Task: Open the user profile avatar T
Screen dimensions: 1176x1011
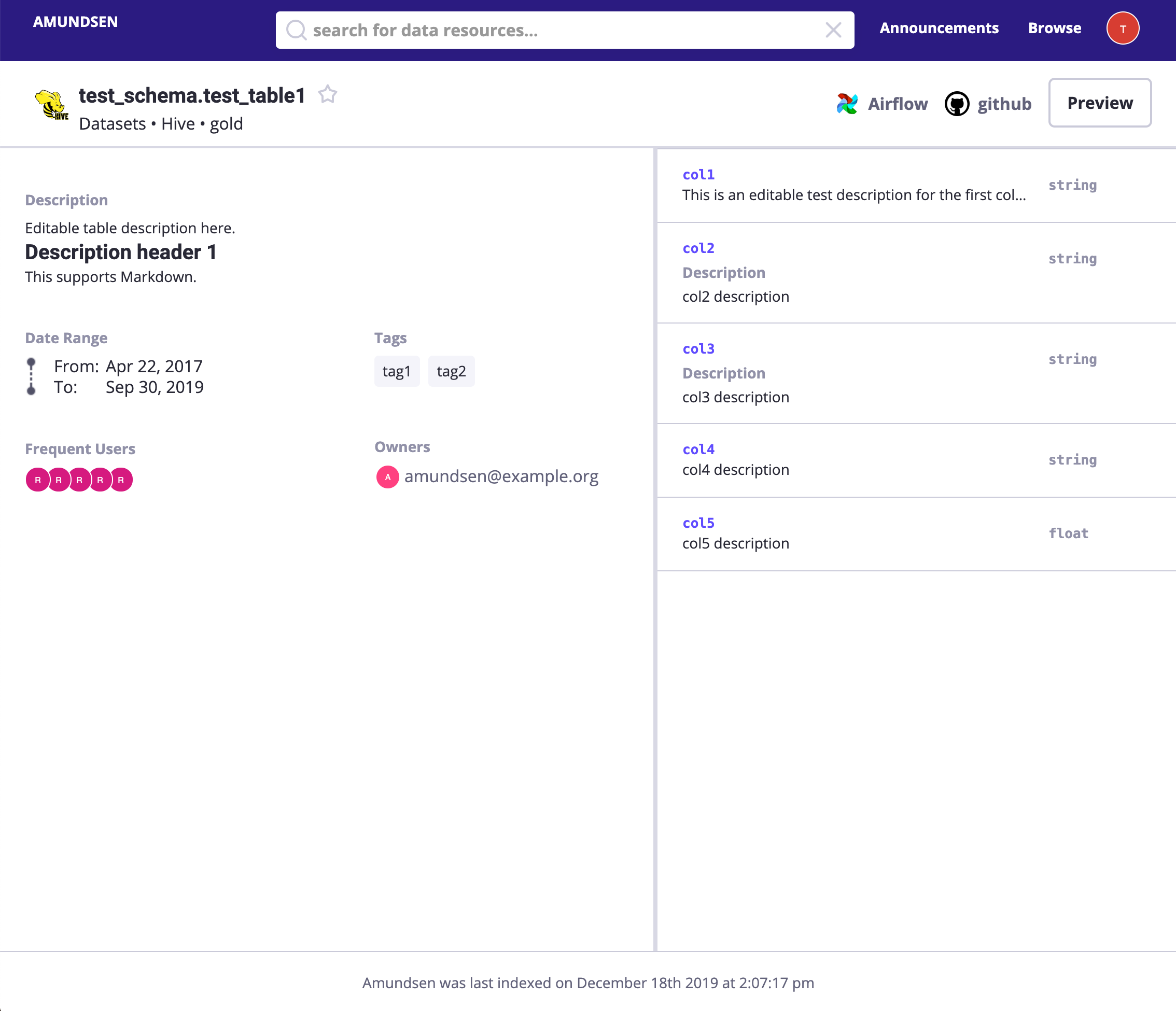Action: [1122, 29]
